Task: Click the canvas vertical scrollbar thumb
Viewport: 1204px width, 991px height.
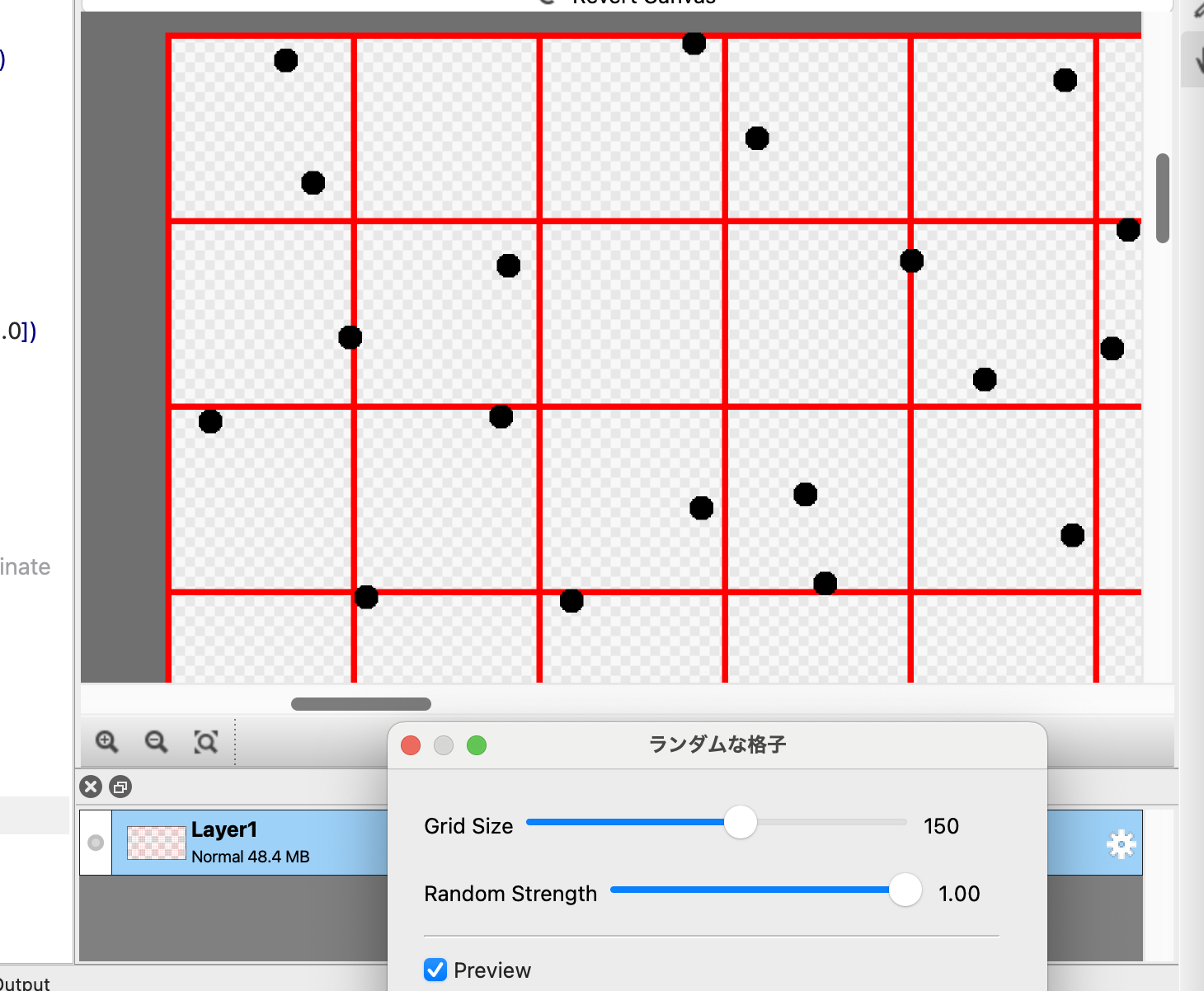Action: (x=1163, y=198)
